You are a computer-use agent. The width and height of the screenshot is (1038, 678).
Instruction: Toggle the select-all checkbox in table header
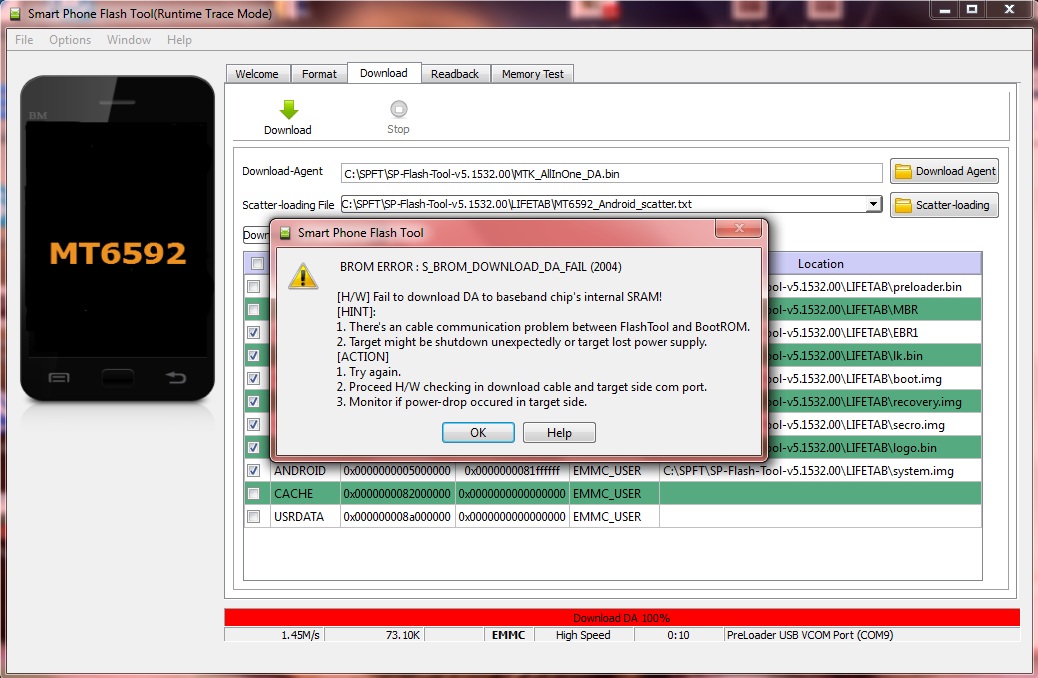(258, 264)
